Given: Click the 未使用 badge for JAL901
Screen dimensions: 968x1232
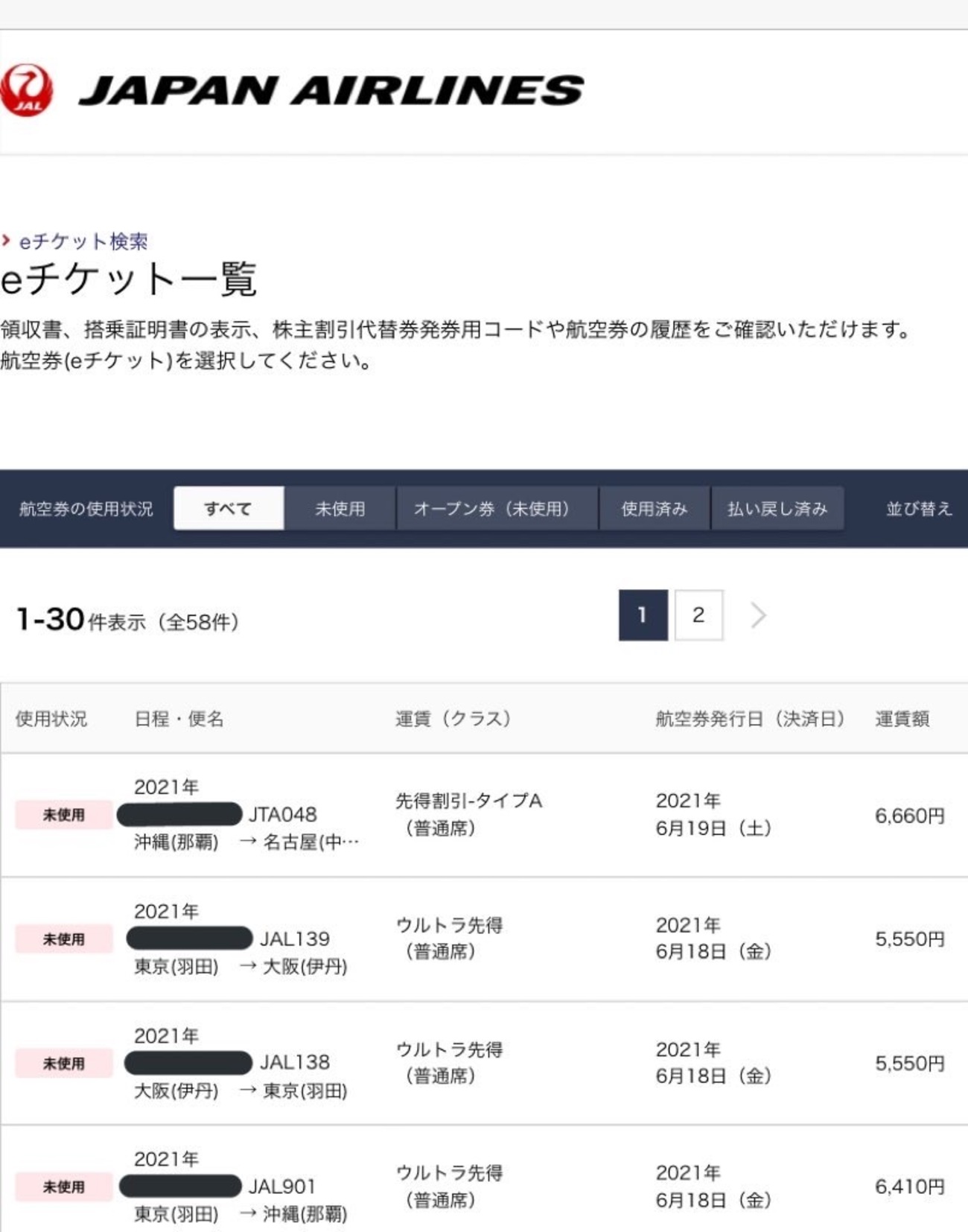Looking at the screenshot, I should point(64,1187).
